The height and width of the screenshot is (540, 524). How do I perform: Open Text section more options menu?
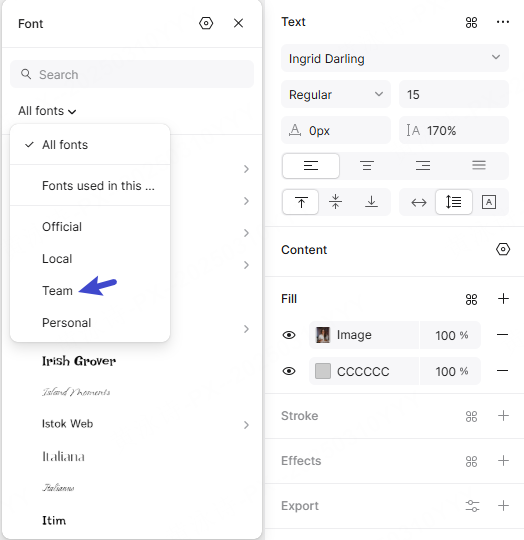tap(503, 22)
